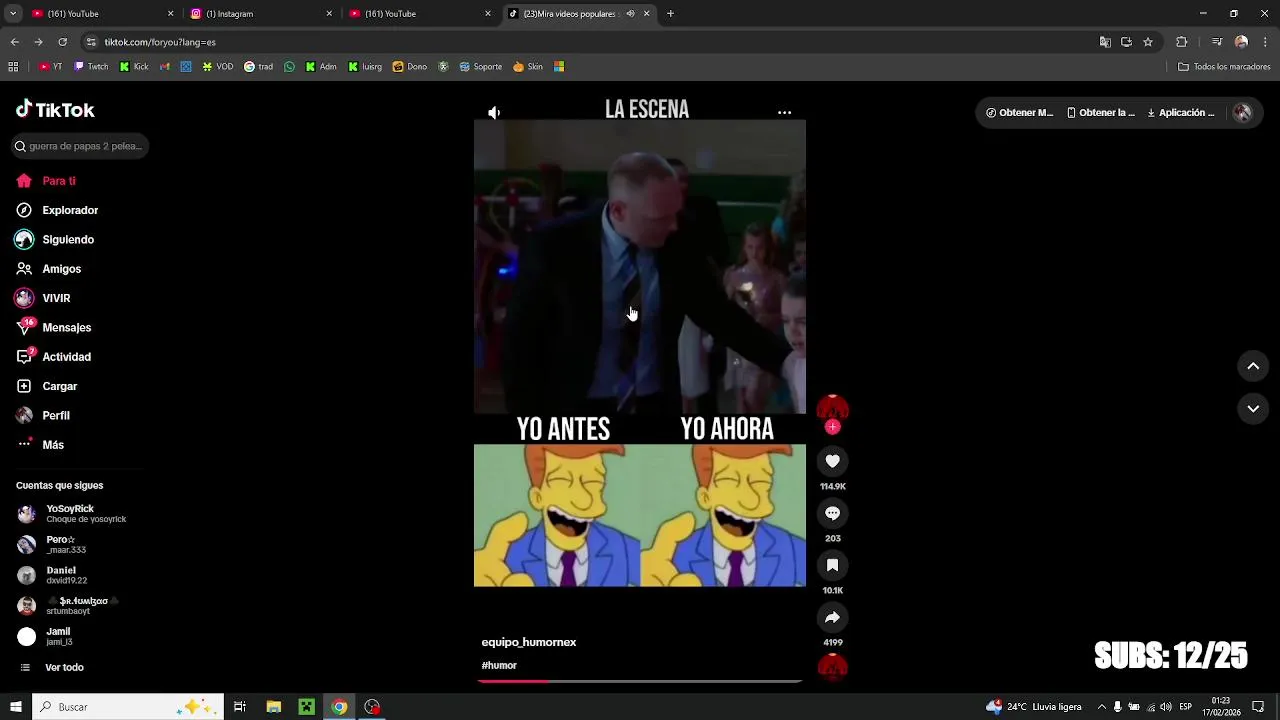Follow the creator with the red plus badge
The height and width of the screenshot is (720, 1280).
point(832,427)
